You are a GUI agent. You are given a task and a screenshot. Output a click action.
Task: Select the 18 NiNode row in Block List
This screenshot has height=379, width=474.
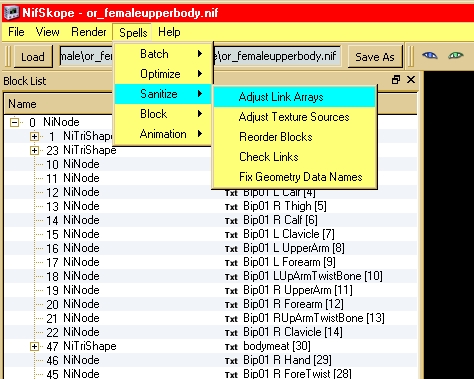pyautogui.click(x=211, y=276)
